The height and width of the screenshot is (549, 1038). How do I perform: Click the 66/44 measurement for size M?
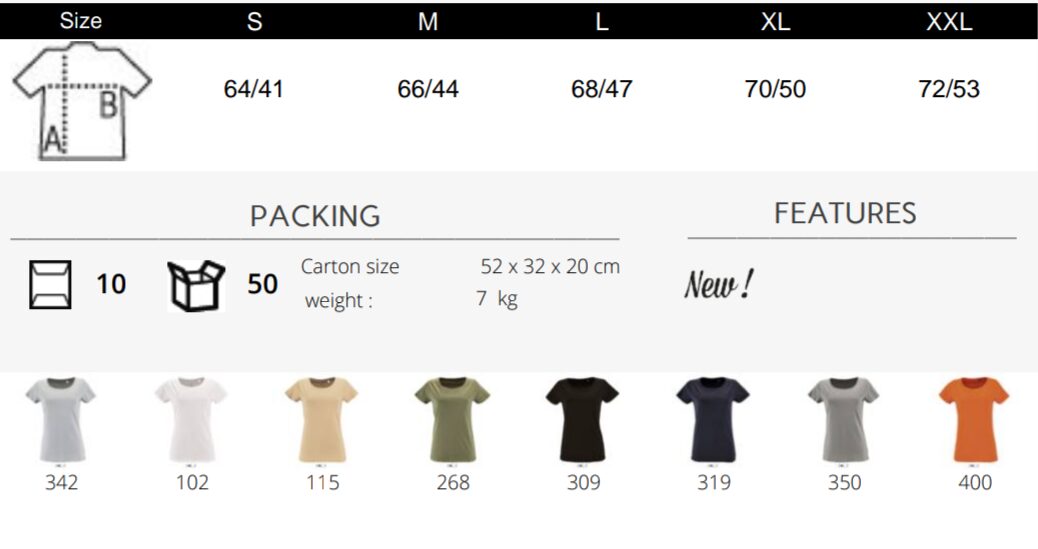coord(428,89)
